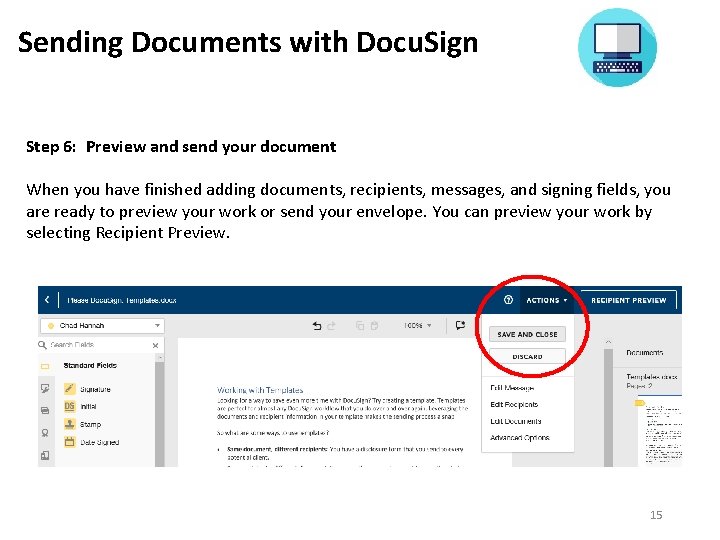The width and height of the screenshot is (720, 540).
Task: Open the Chad Hannah recipient dropdown
Action: click(x=102, y=326)
